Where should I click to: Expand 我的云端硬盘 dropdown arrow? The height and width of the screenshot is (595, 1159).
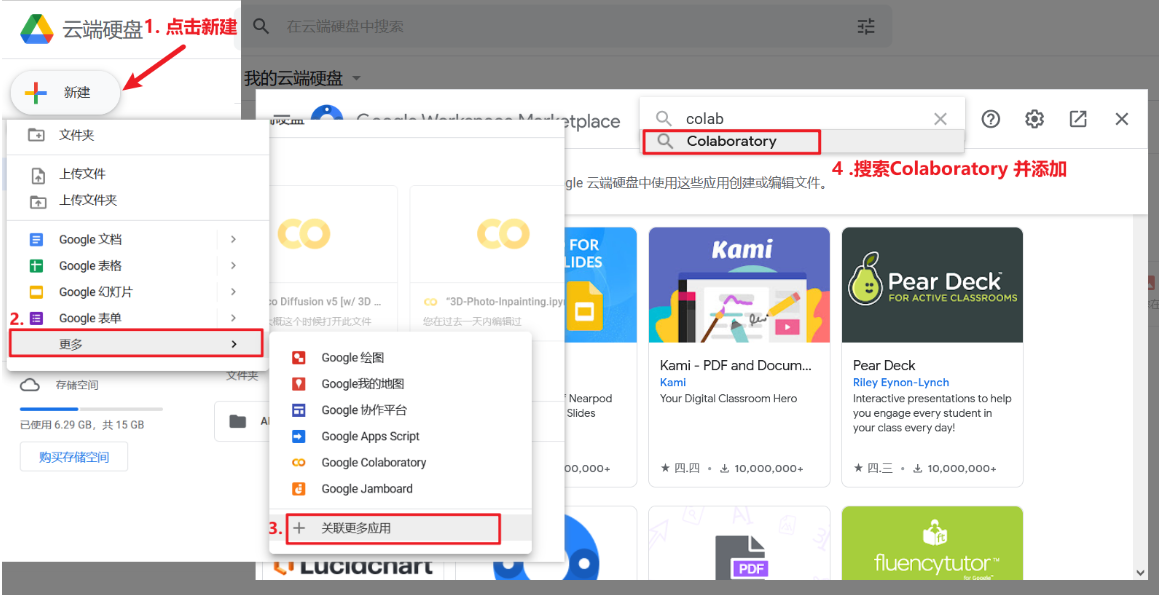coord(356,78)
